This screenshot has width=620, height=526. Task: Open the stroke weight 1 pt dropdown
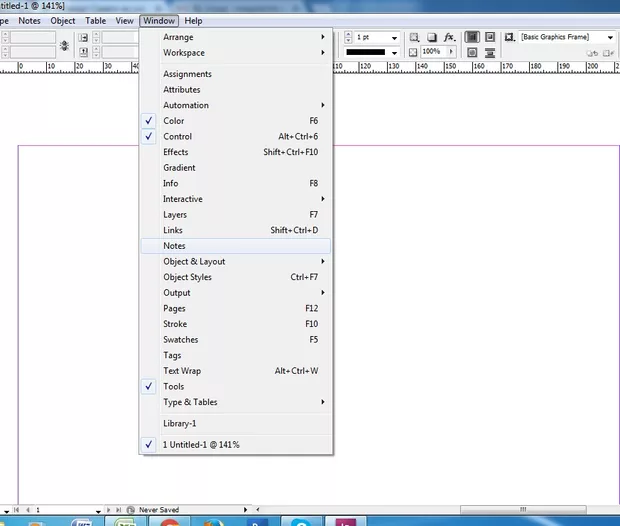coord(395,38)
